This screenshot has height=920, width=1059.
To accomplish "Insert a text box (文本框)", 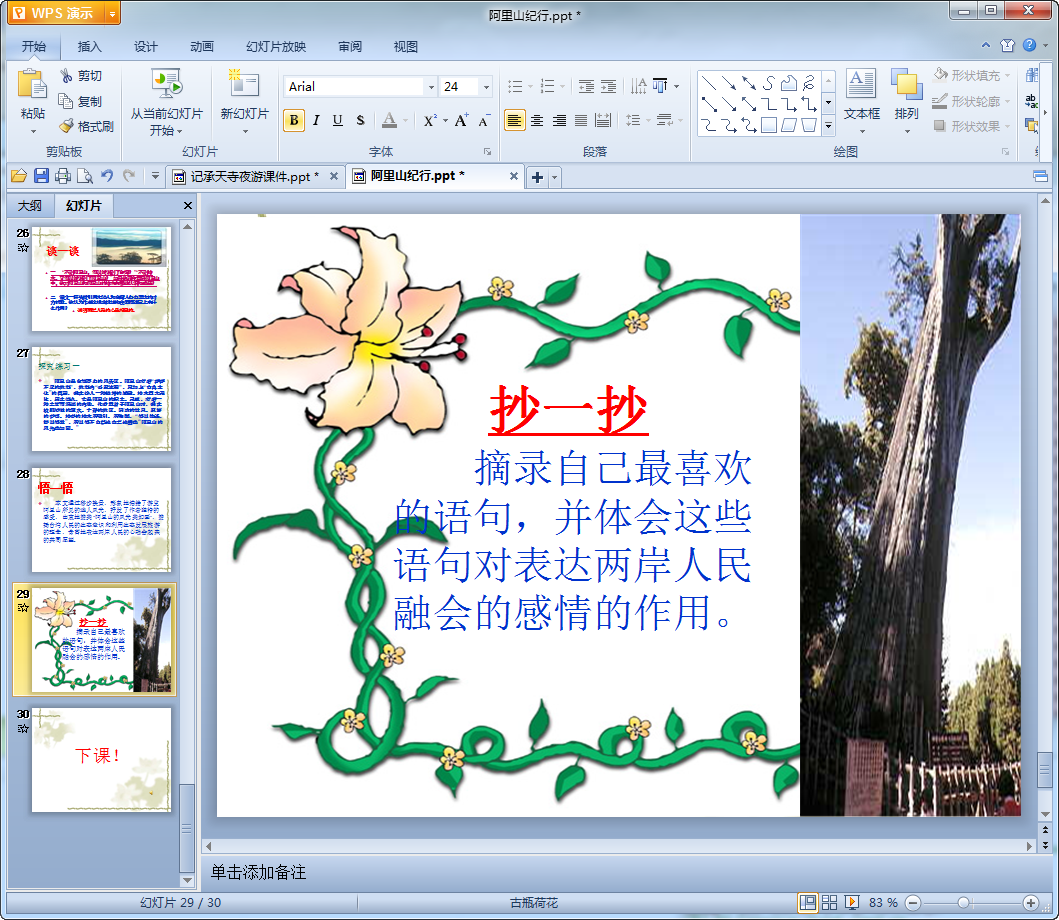I will tap(861, 101).
